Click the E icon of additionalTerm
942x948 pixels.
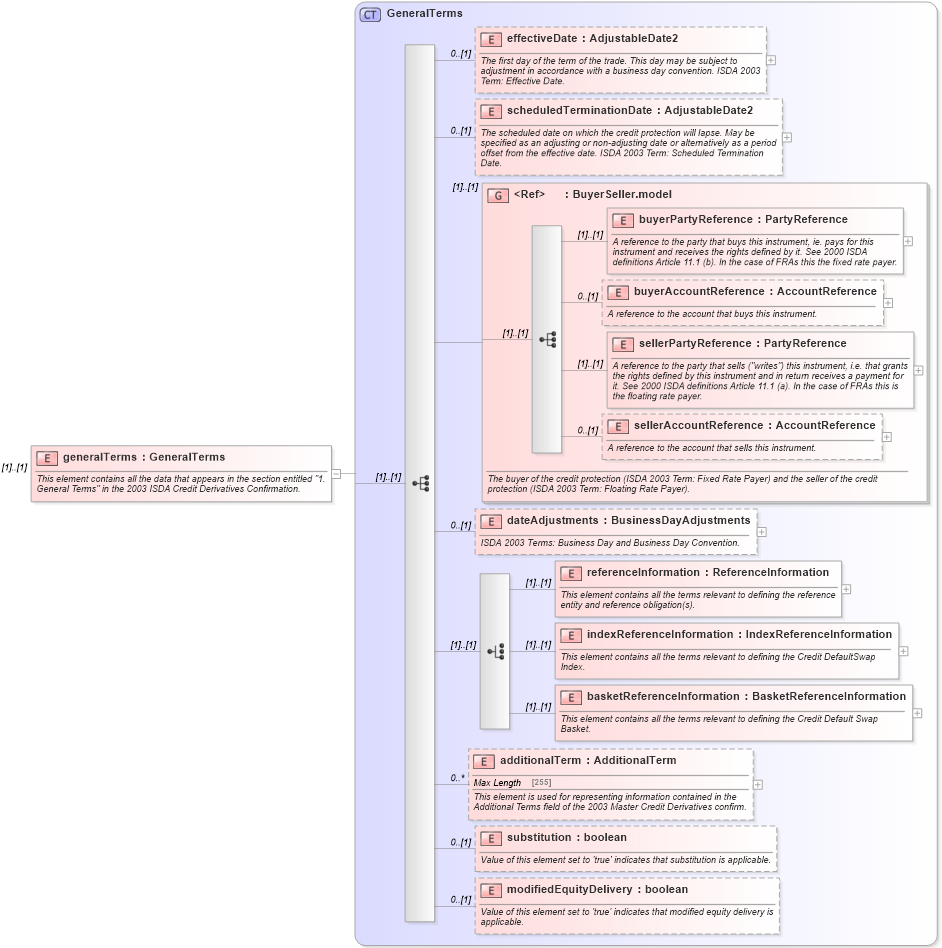(x=484, y=762)
